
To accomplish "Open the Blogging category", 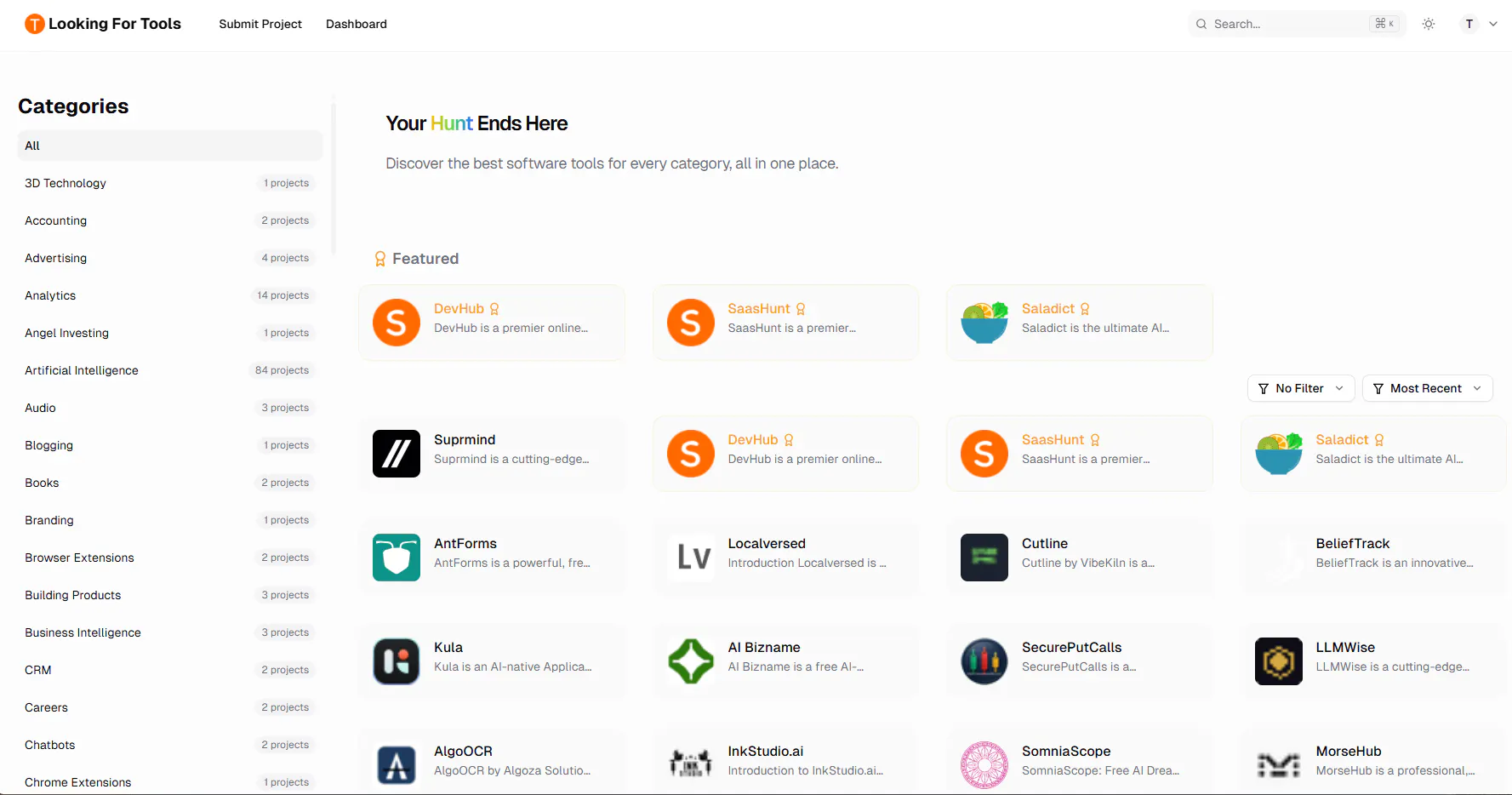I will [x=170, y=445].
